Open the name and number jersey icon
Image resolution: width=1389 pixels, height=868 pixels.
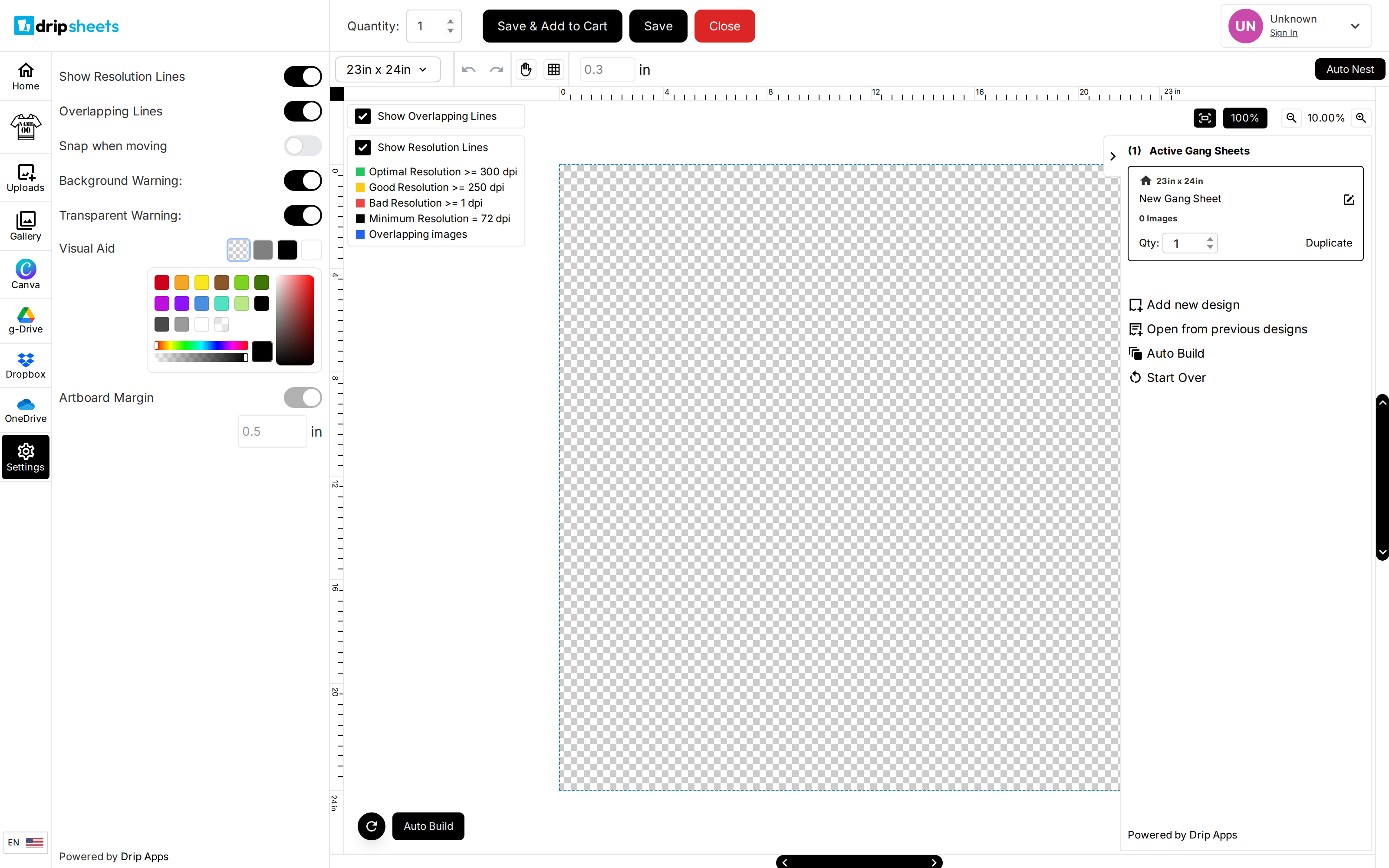(26, 126)
